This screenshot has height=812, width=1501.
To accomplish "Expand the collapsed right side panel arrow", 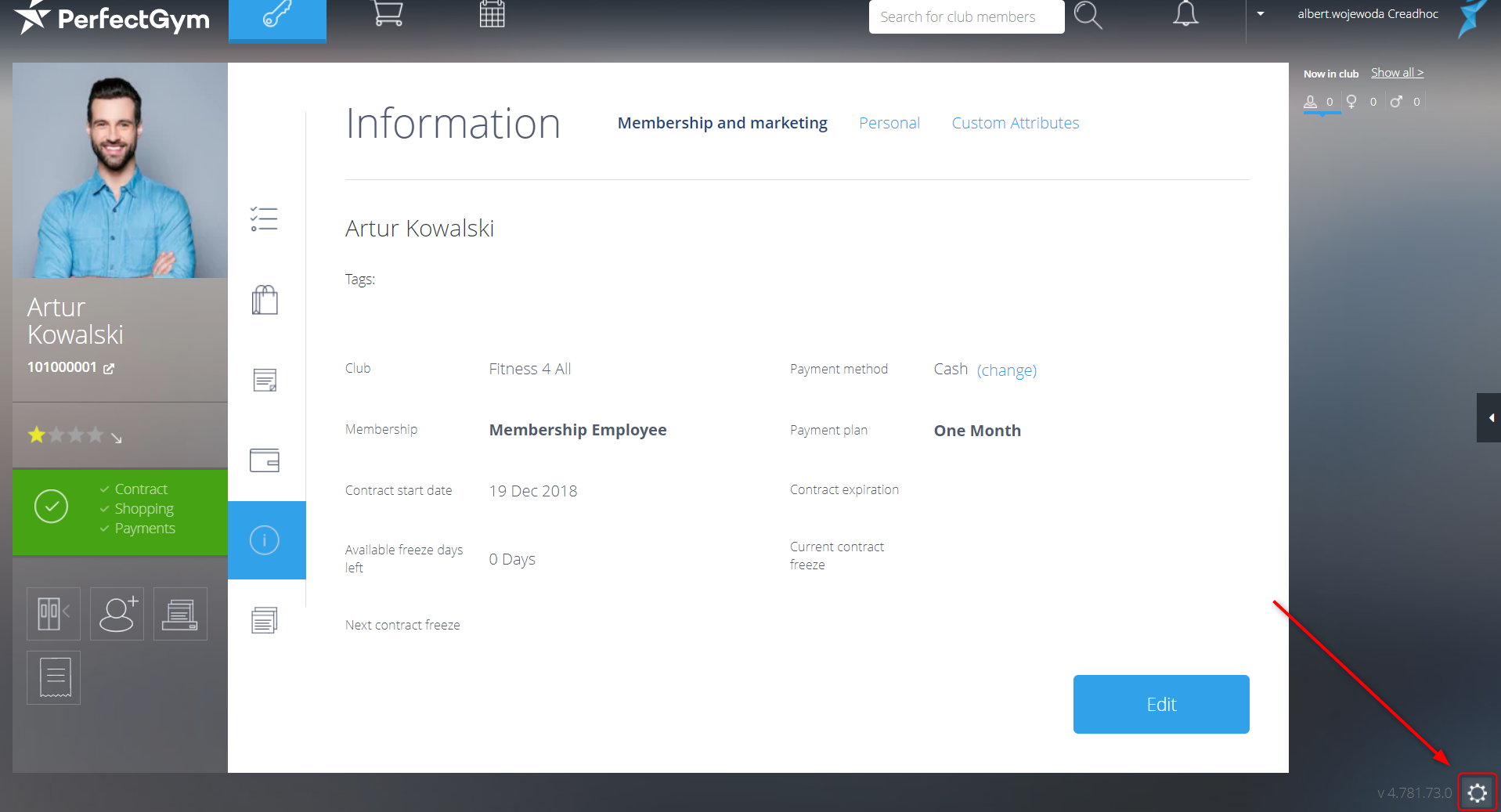I will pos(1489,418).
